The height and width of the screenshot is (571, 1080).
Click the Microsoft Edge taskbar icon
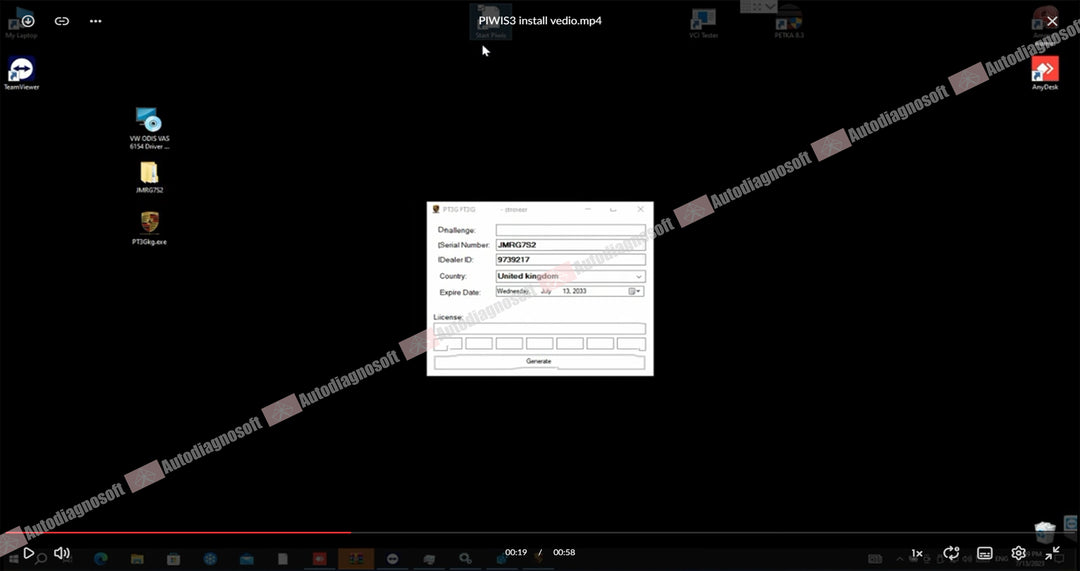coord(101,559)
